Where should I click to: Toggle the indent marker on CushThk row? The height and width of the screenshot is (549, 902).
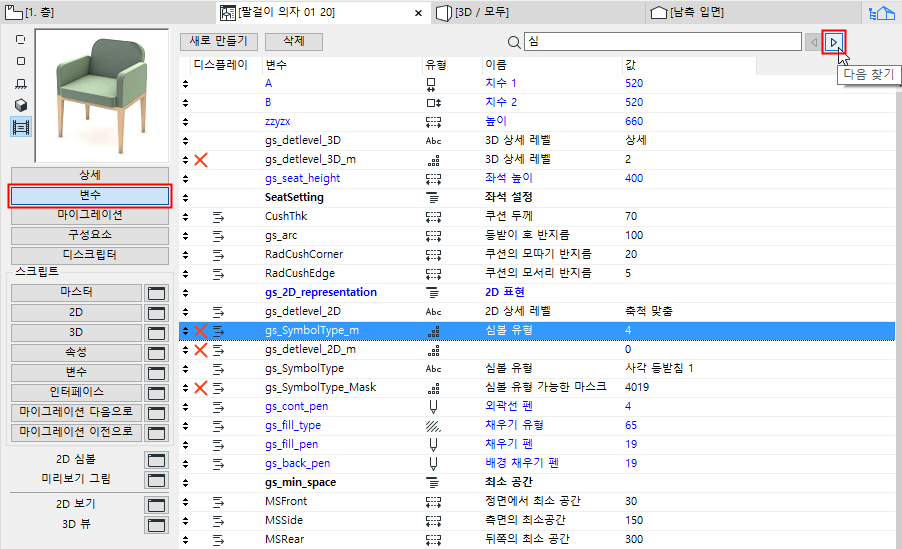pos(218,218)
